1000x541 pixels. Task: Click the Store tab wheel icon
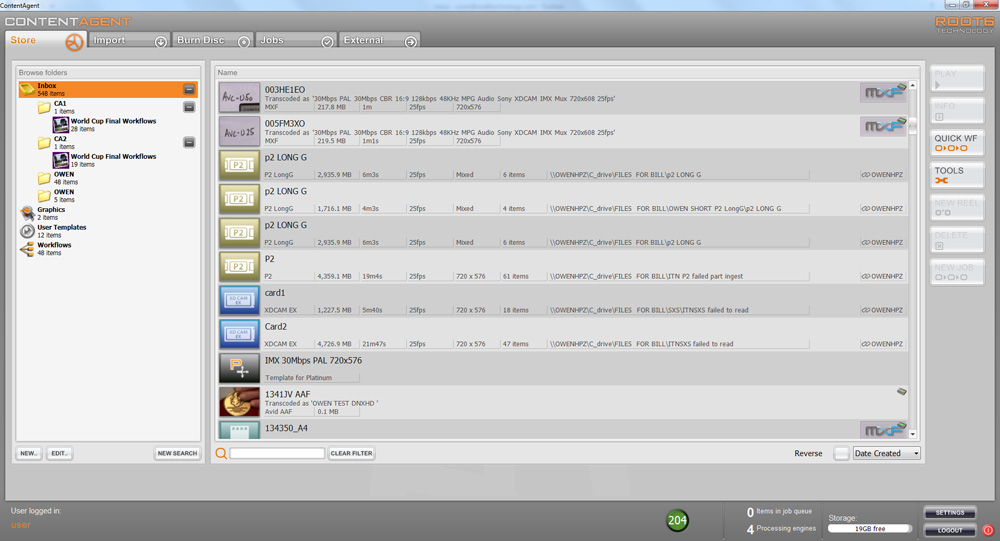[75, 42]
